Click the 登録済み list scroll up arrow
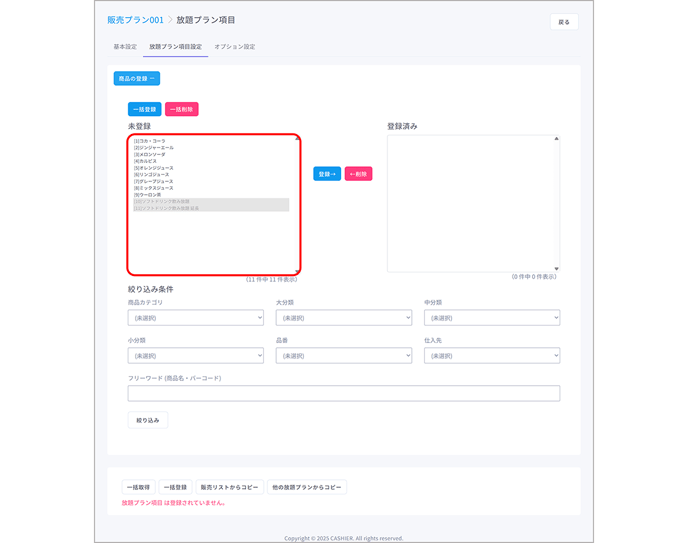 (x=556, y=139)
